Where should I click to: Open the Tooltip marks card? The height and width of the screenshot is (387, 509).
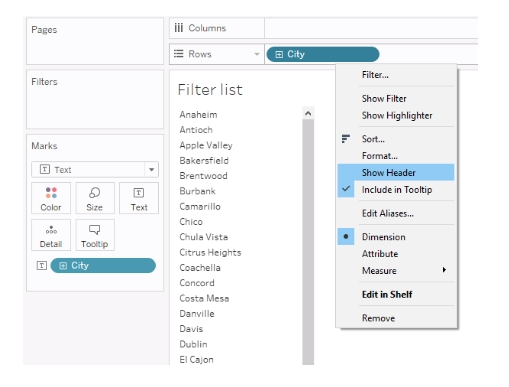(95, 235)
